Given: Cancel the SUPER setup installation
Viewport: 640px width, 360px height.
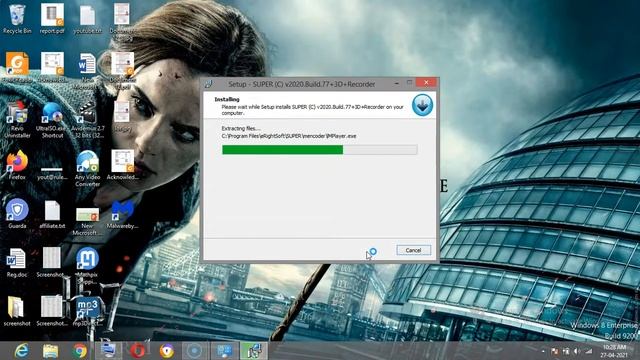Looking at the screenshot, I should [x=413, y=250].
